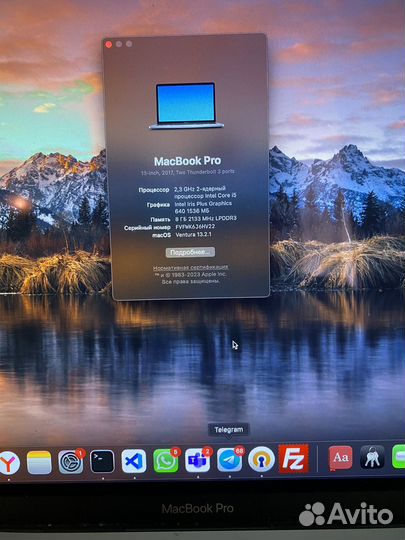Viewport: 405px width, 540px height.
Task: Close the About This Mac window
Action: click(x=108, y=44)
